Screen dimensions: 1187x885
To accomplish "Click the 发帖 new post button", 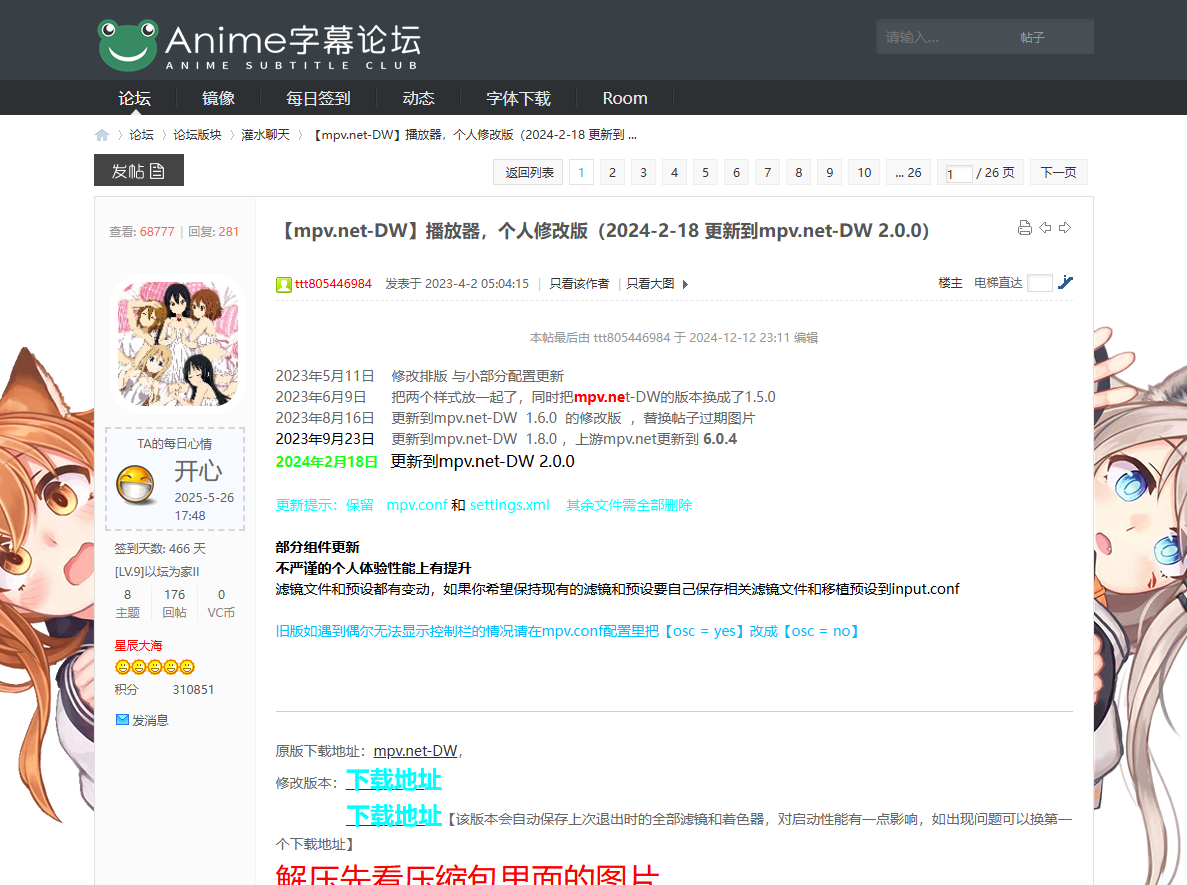I will point(139,170).
